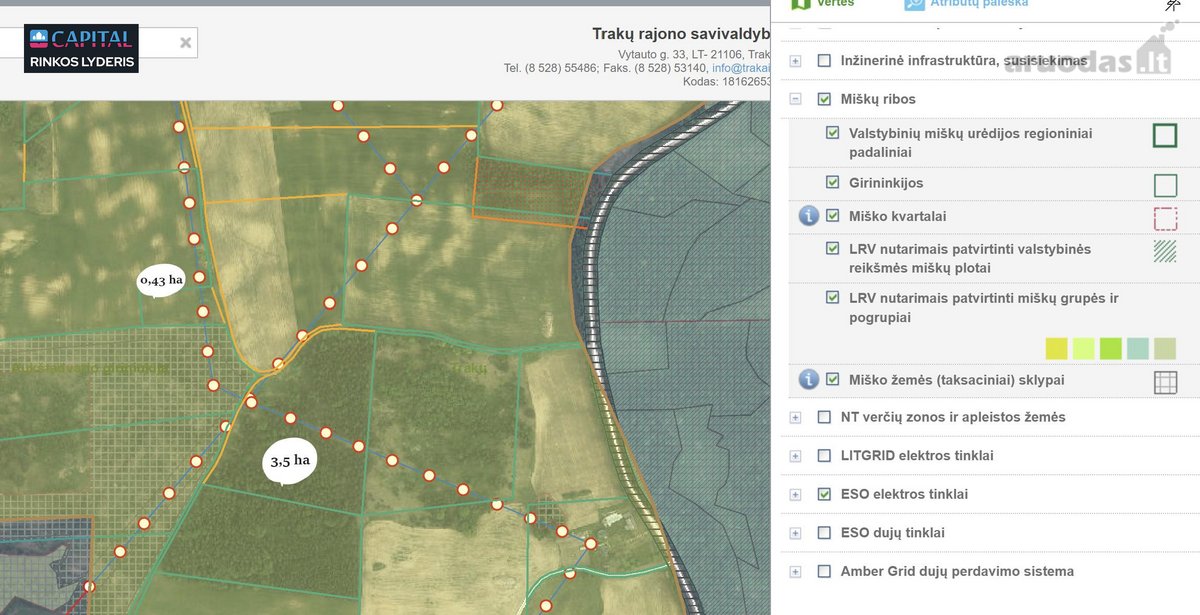1200x615 pixels.
Task: Open info for Miško kvartalai layer
Action: (809, 216)
